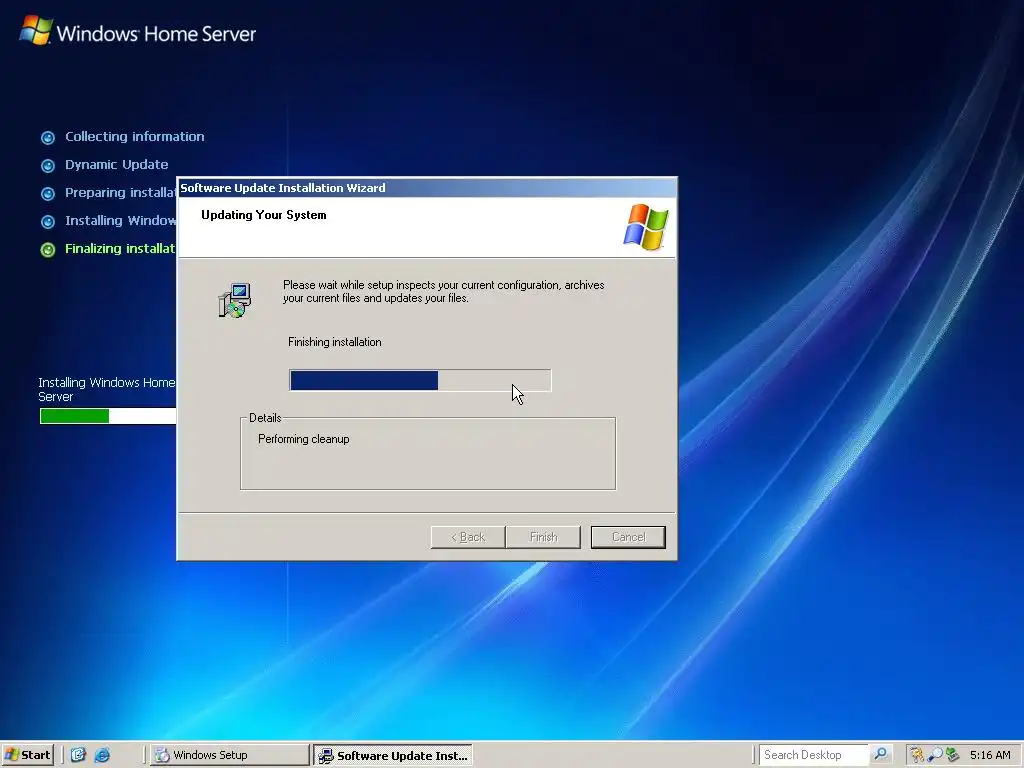The width and height of the screenshot is (1024, 768).
Task: Click the Updating Your System heading
Action: point(264,215)
